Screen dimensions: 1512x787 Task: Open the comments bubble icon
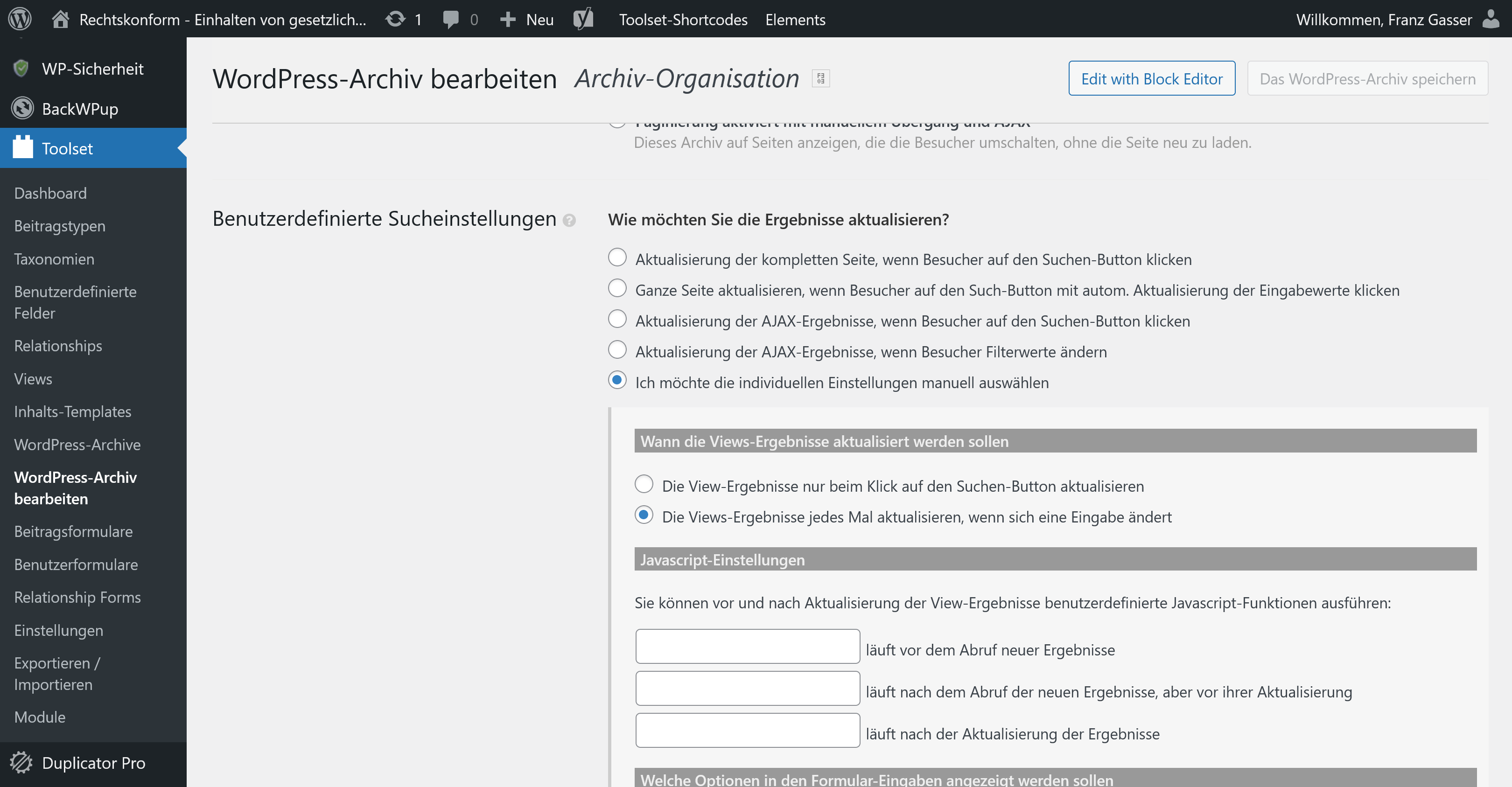click(451, 20)
